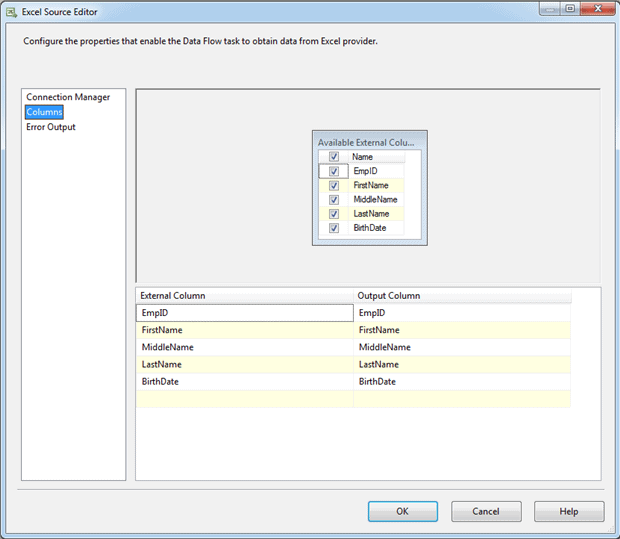Select the FirstName external column cell

[244, 330]
